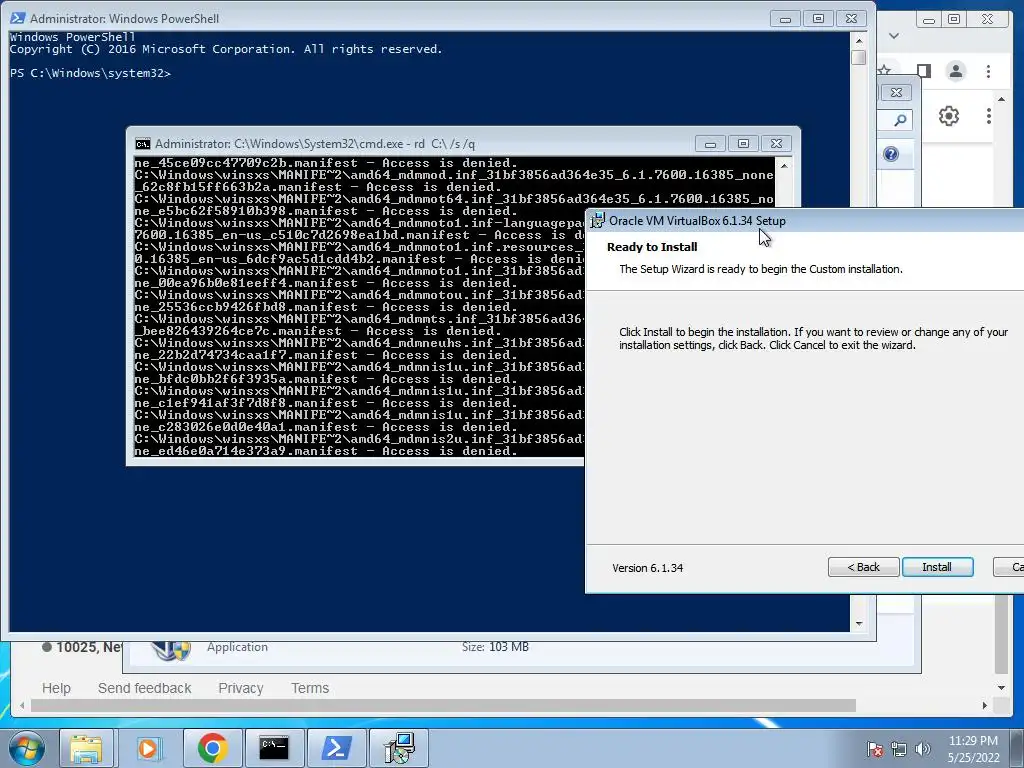Image resolution: width=1024 pixels, height=768 pixels.
Task: Click the date 5/25/2022 in the tray
Action: (973, 758)
